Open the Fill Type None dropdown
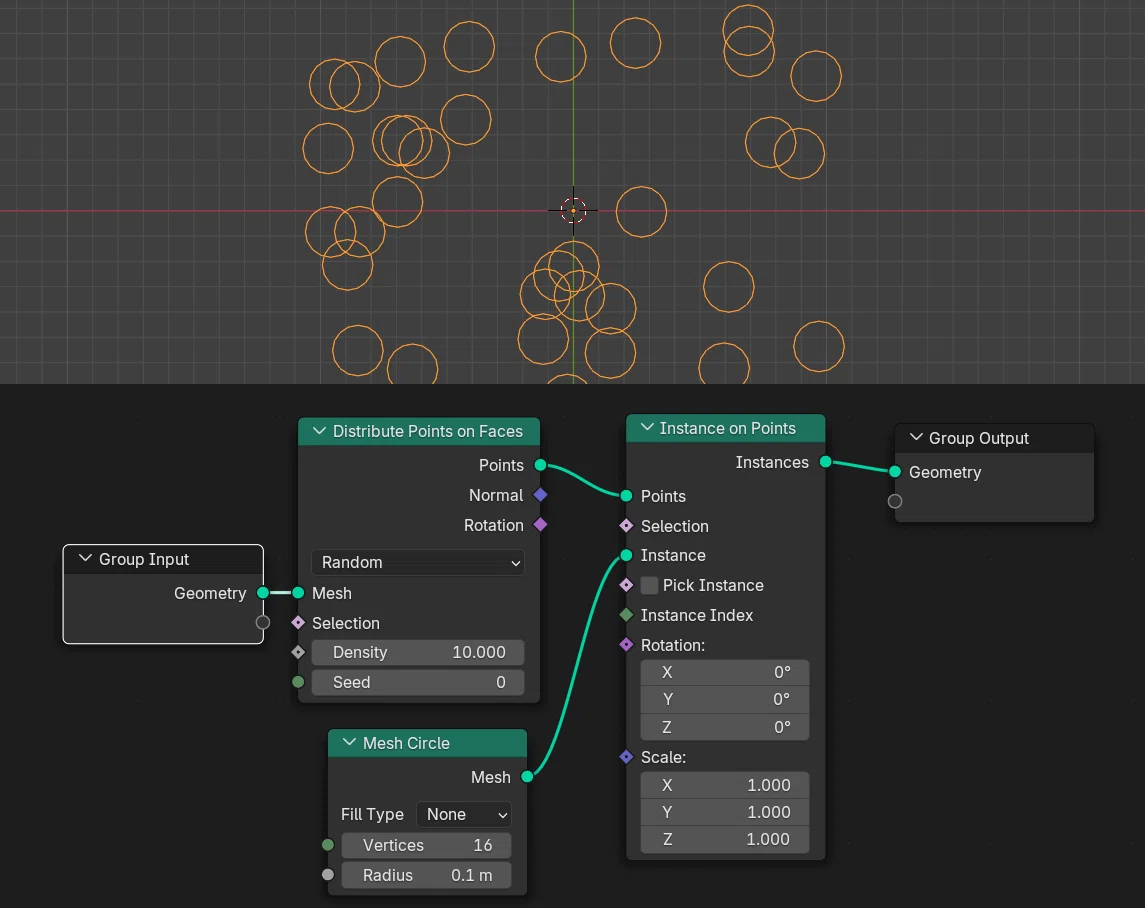The image size is (1145, 908). click(x=464, y=814)
